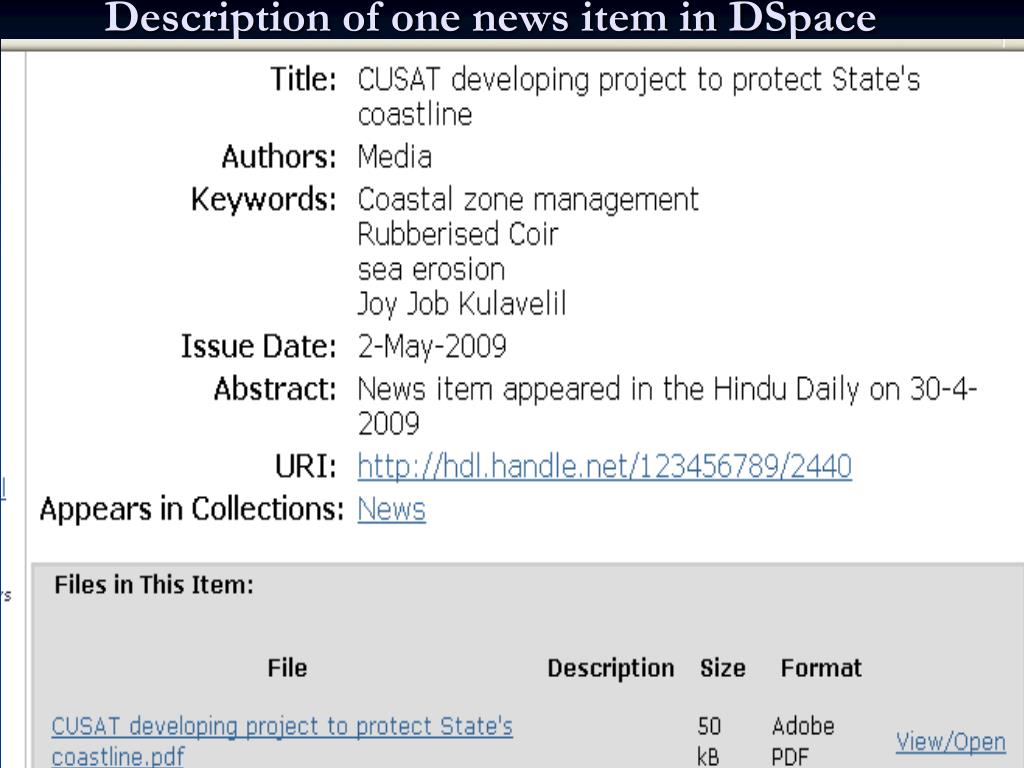Click the 'Format' column header
Screen dimensions: 1024x768
click(821, 668)
